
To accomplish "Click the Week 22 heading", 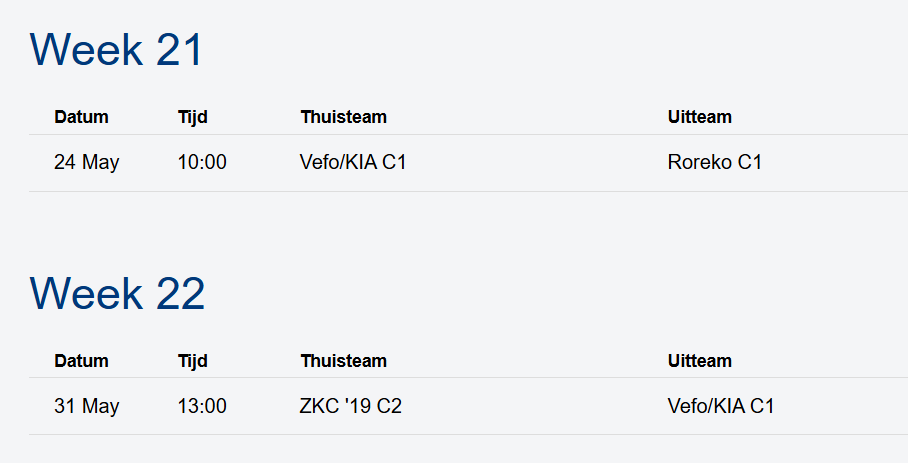I will click(x=117, y=294).
